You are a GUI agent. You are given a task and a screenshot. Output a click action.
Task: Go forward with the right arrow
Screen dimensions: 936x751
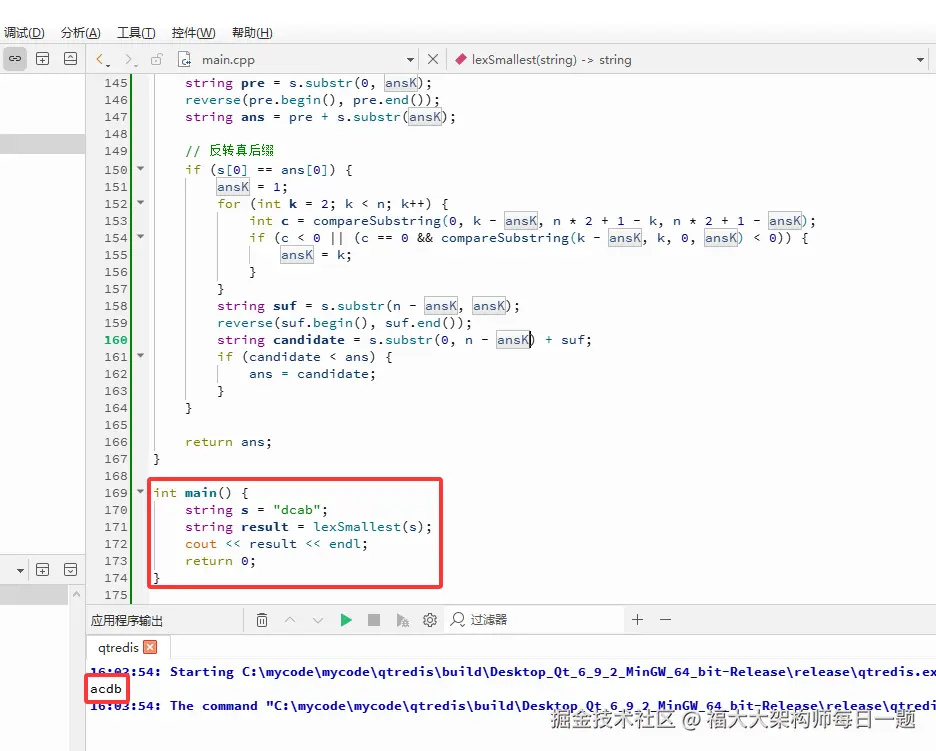pos(130,59)
